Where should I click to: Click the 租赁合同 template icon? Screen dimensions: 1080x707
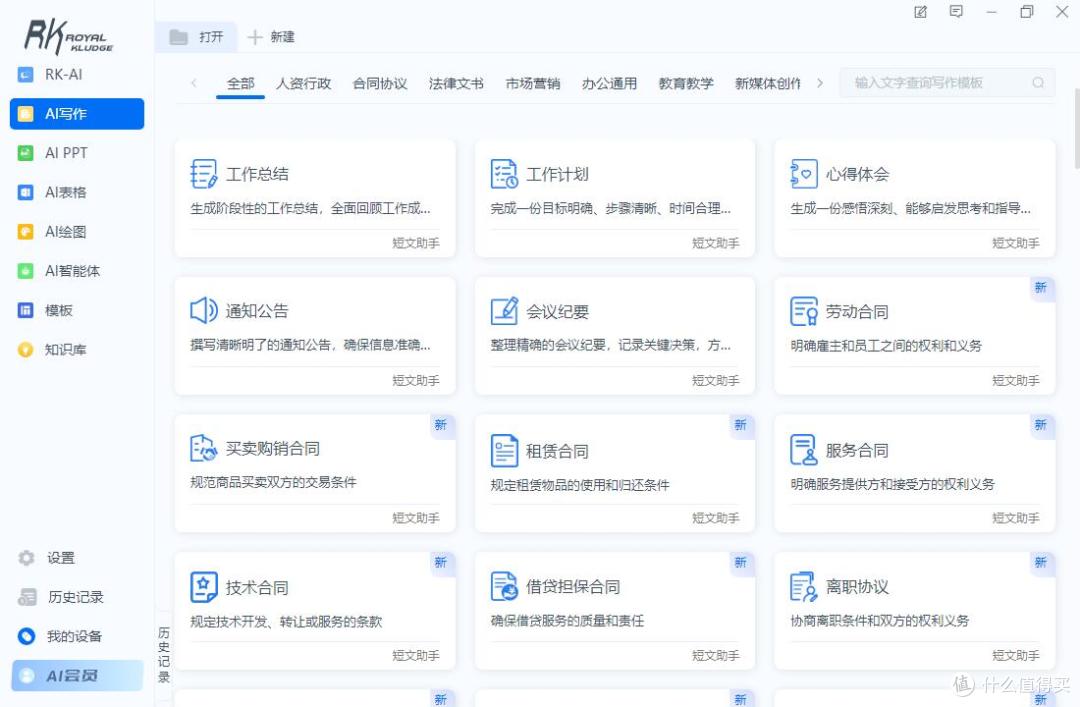[x=504, y=451]
